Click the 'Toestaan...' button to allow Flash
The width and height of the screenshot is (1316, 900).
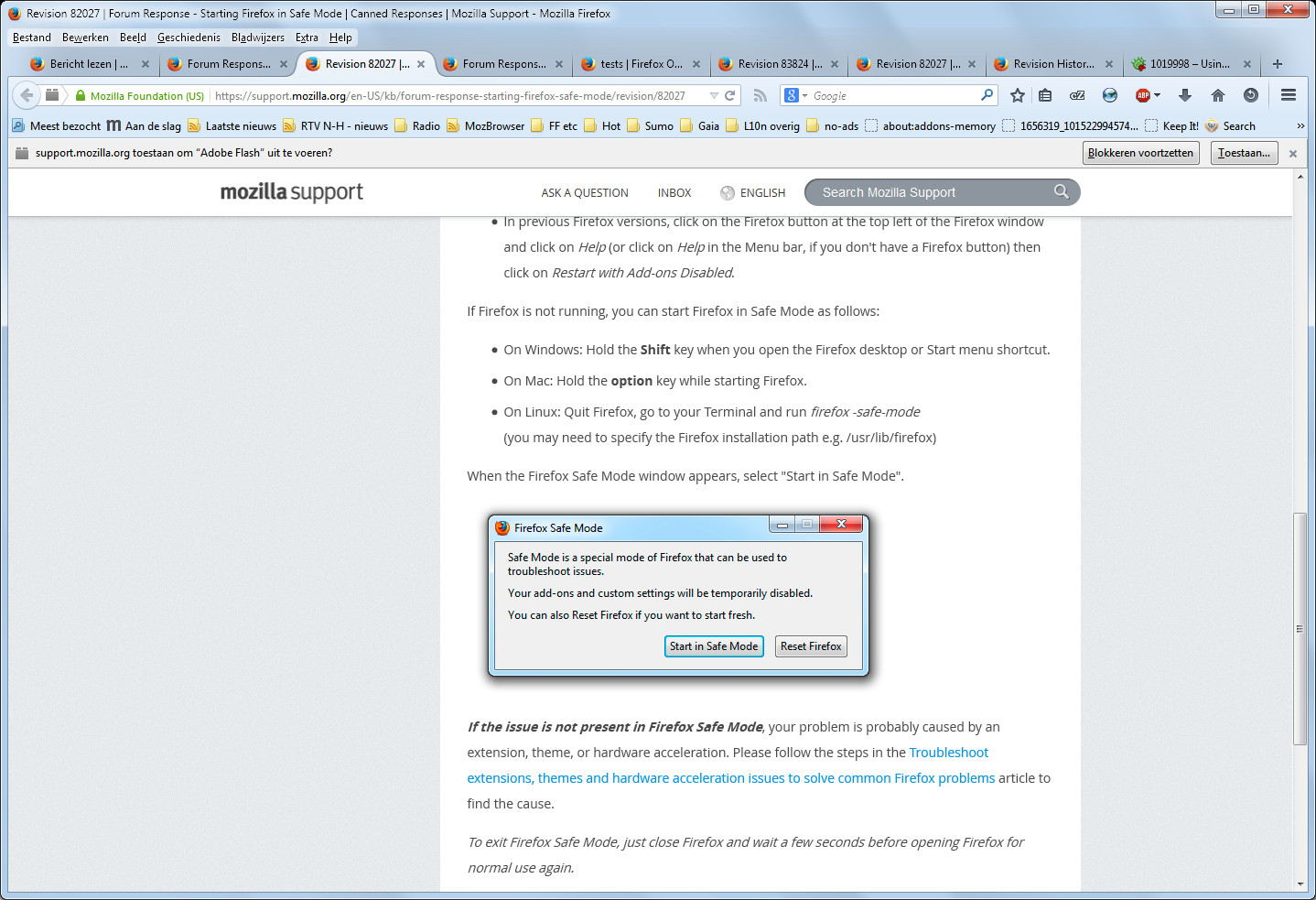pos(1244,153)
